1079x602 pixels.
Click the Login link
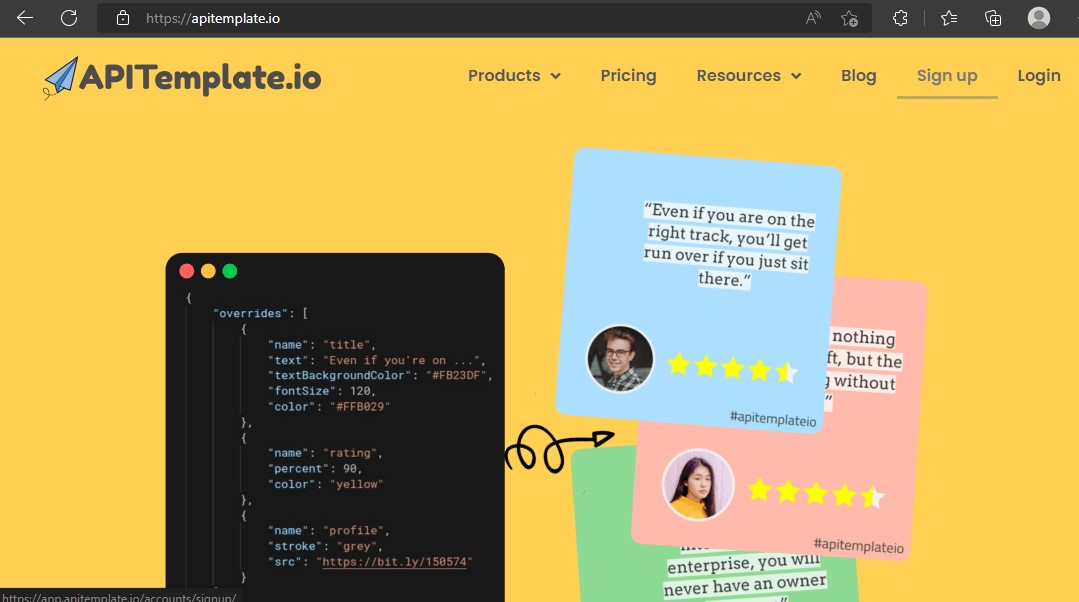(1038, 76)
